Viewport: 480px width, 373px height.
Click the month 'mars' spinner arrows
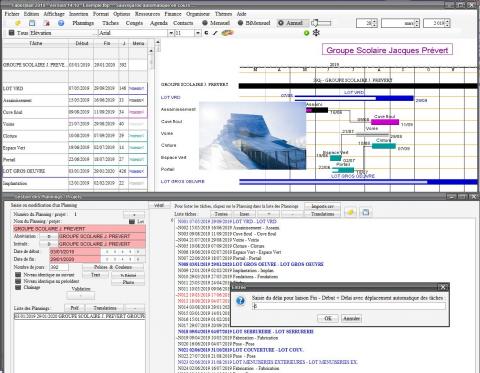[x=417, y=23]
